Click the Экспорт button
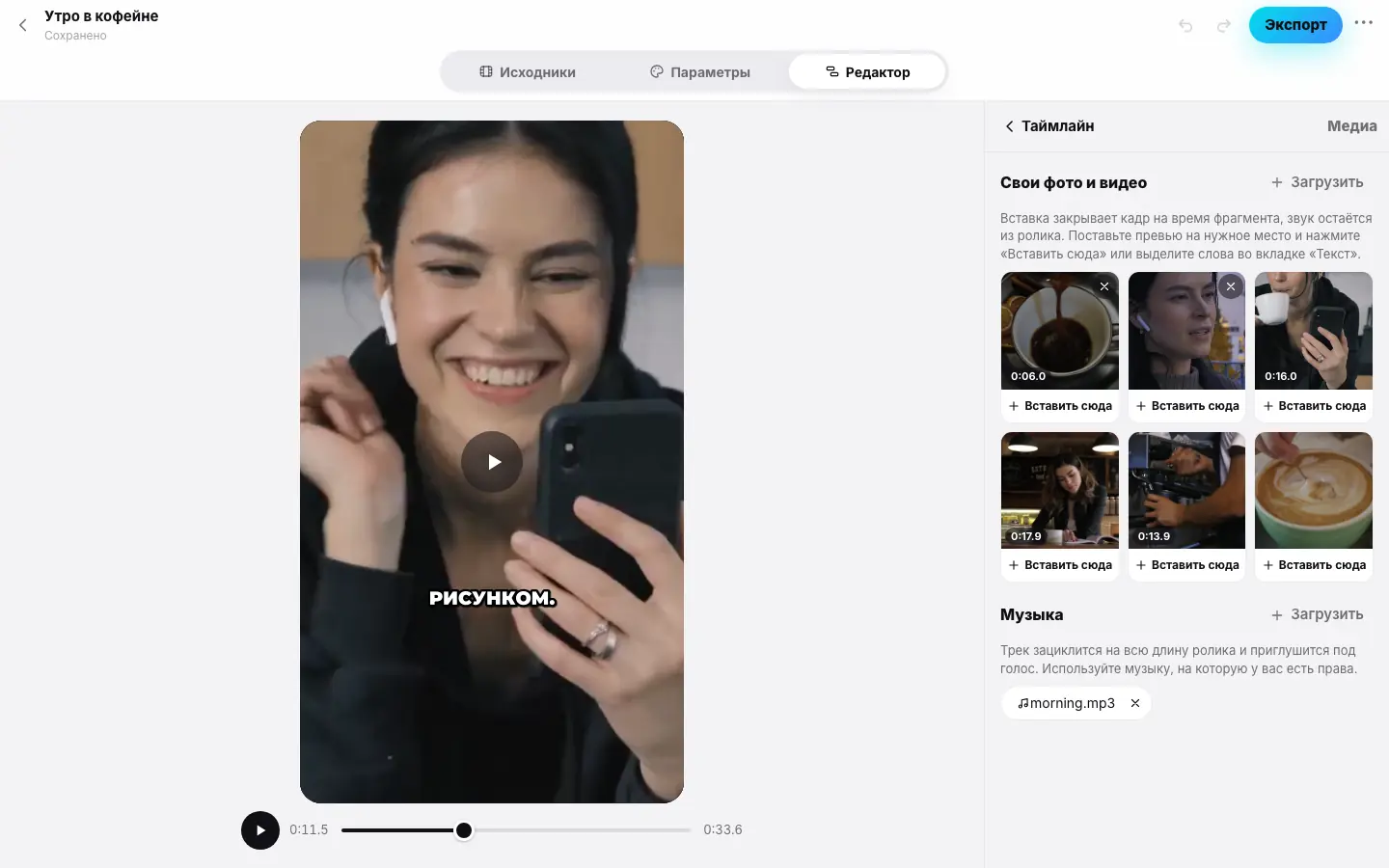The height and width of the screenshot is (868, 1389). point(1295,25)
